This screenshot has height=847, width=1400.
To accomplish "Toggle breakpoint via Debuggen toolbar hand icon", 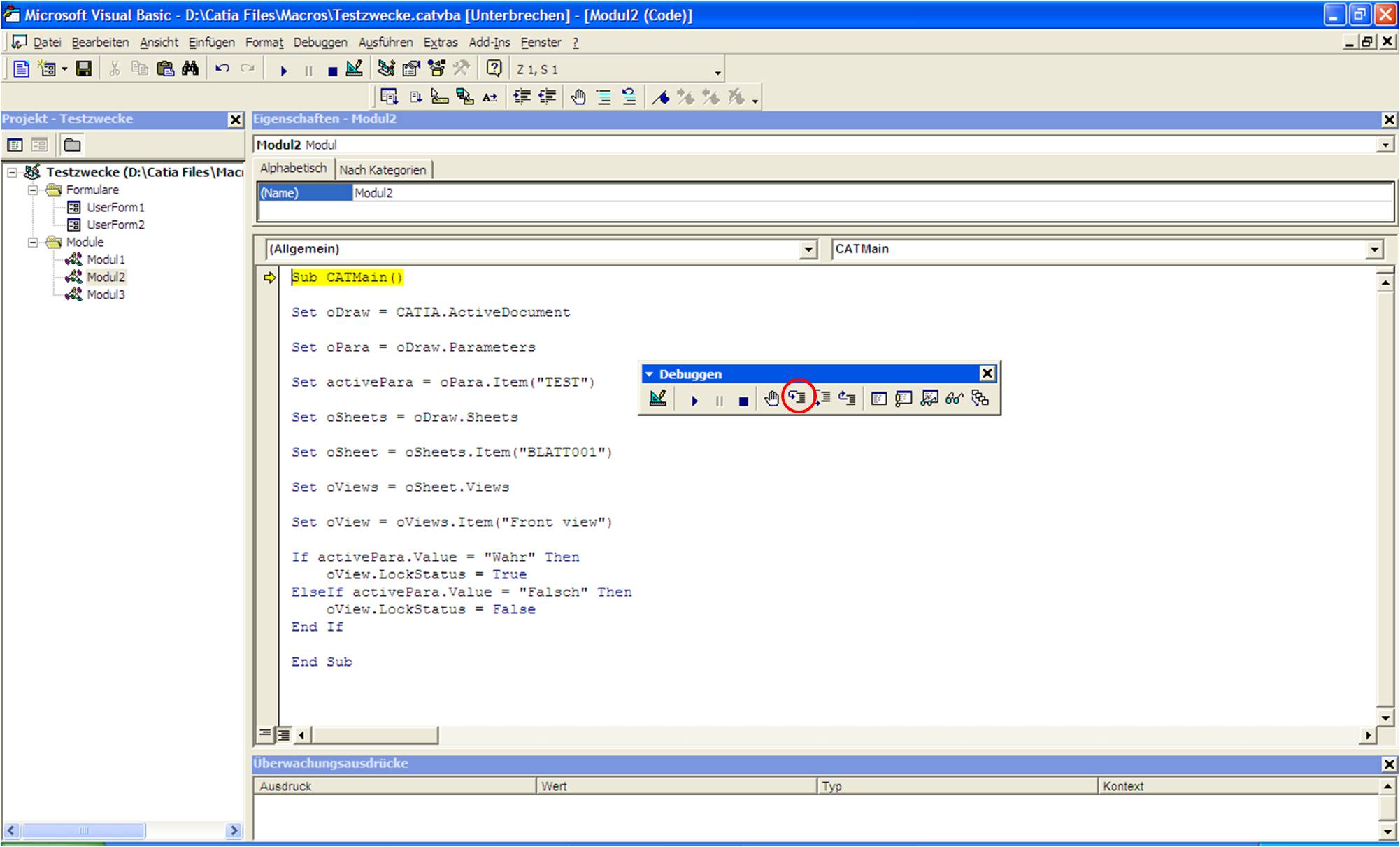I will (771, 399).
